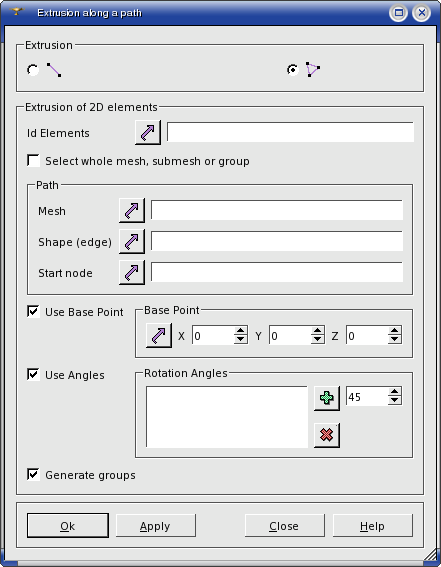Click inside the Id Elements text field

[290, 132]
